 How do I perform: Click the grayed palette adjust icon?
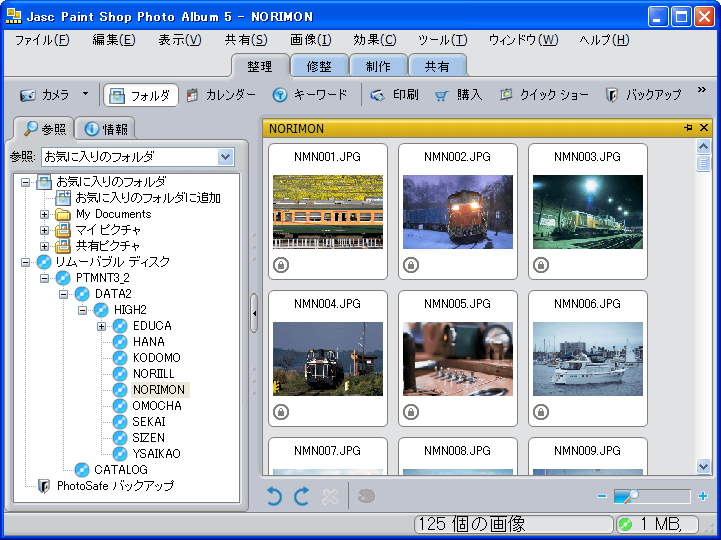click(366, 496)
